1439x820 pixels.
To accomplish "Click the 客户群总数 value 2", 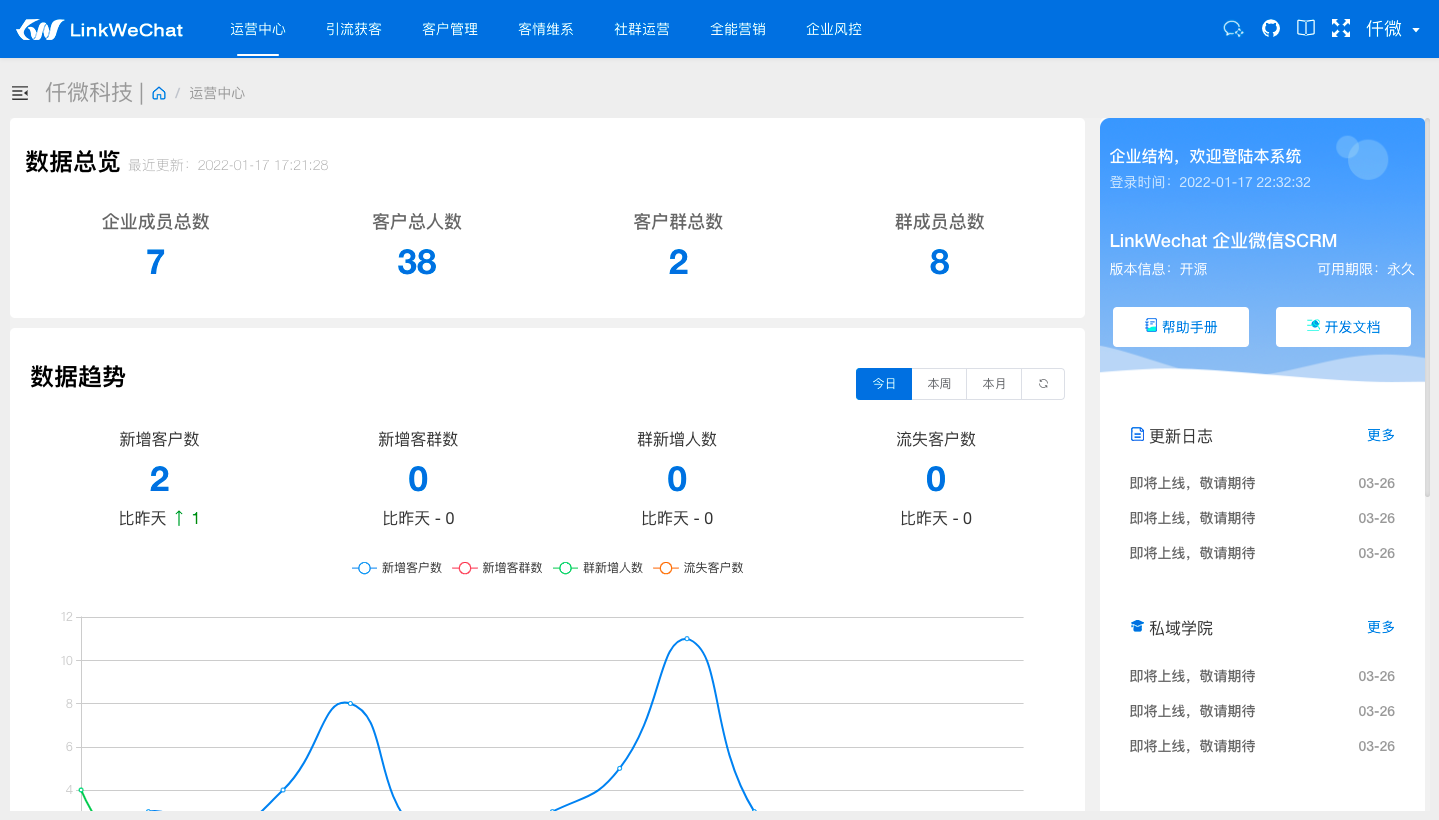I will (678, 262).
